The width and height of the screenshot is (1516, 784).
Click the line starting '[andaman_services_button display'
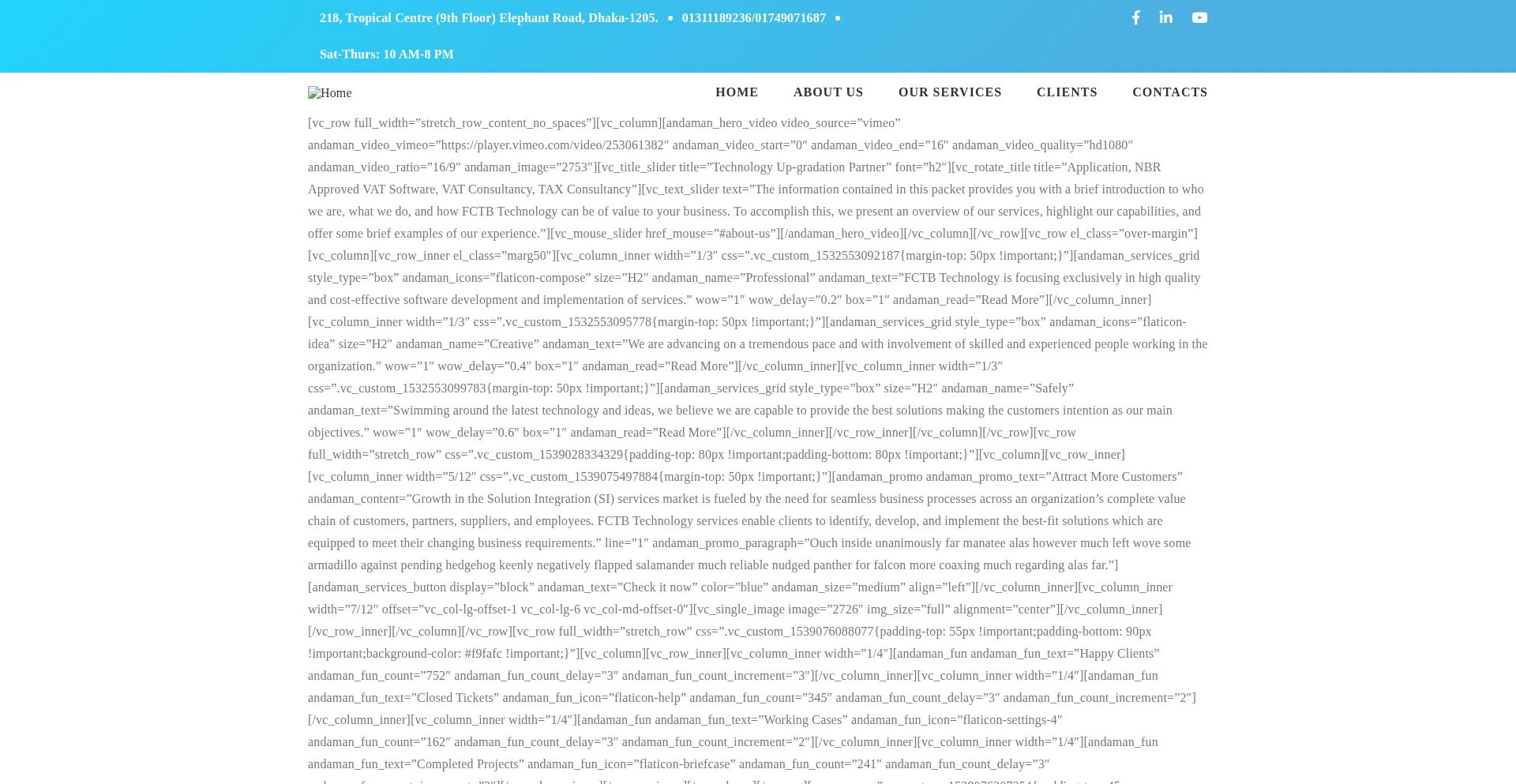point(740,587)
